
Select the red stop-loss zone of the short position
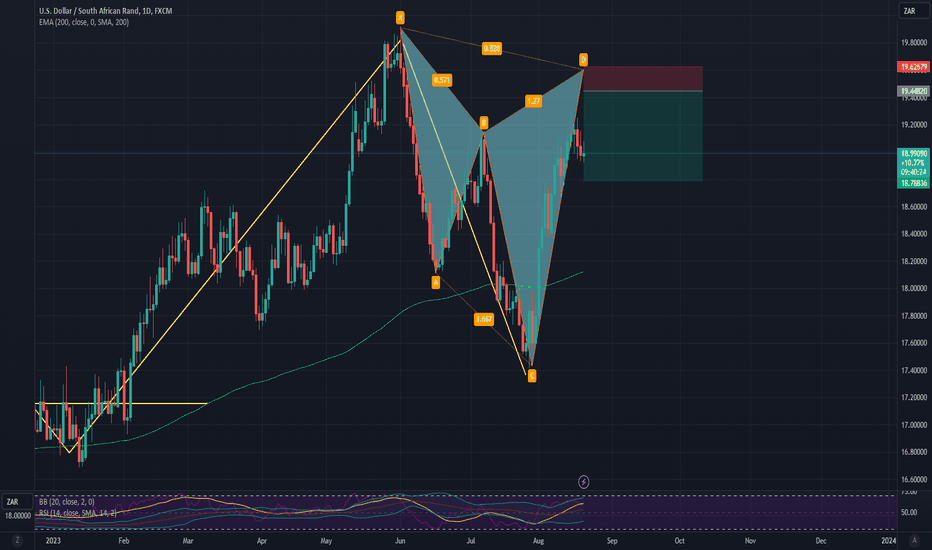pos(643,78)
